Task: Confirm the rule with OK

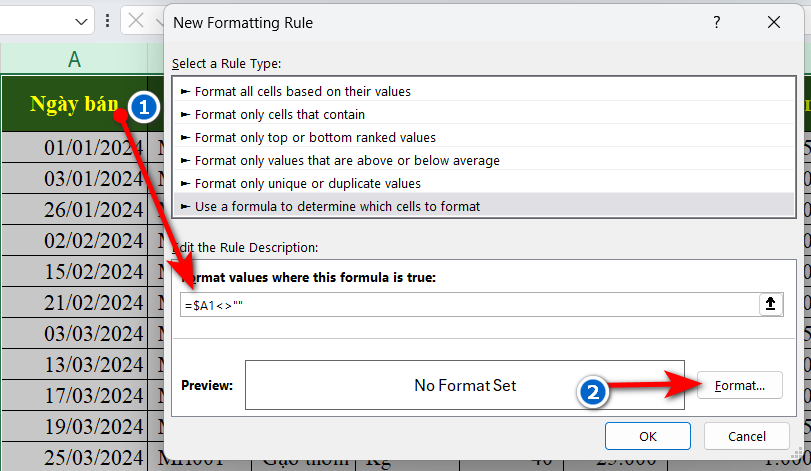Action: (647, 436)
